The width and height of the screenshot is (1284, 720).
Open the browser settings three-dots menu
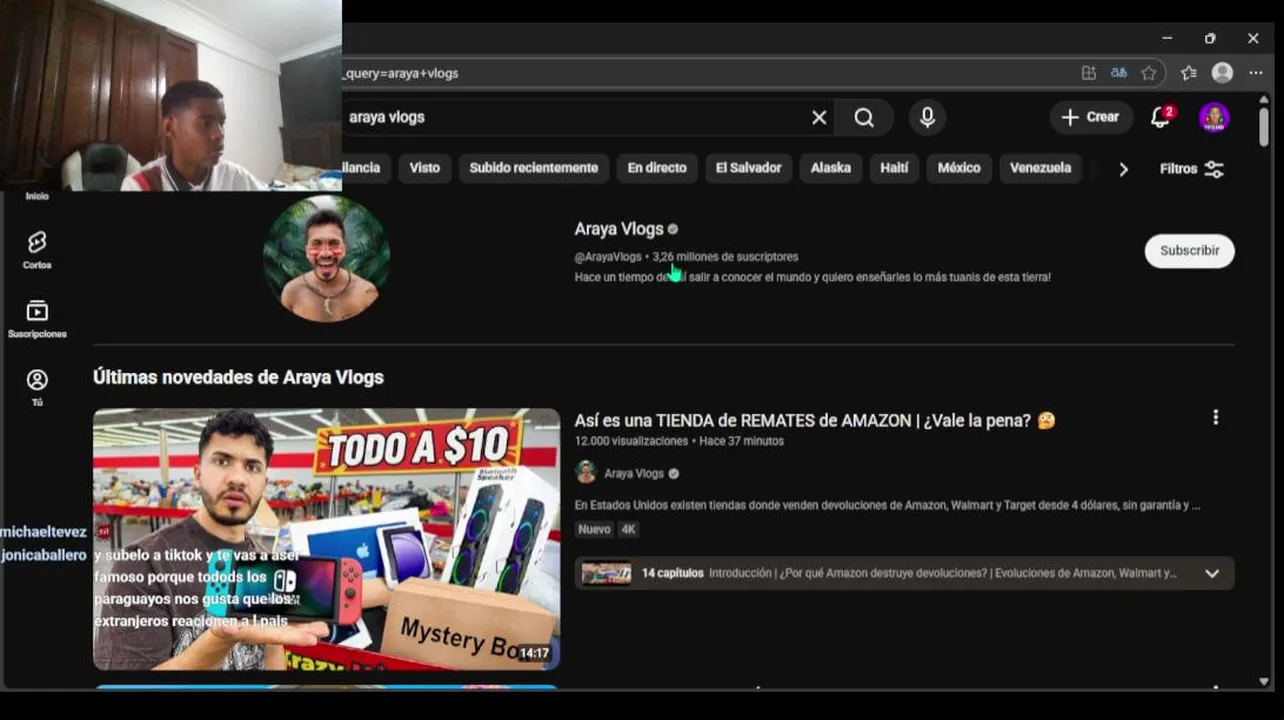[x=1256, y=73]
